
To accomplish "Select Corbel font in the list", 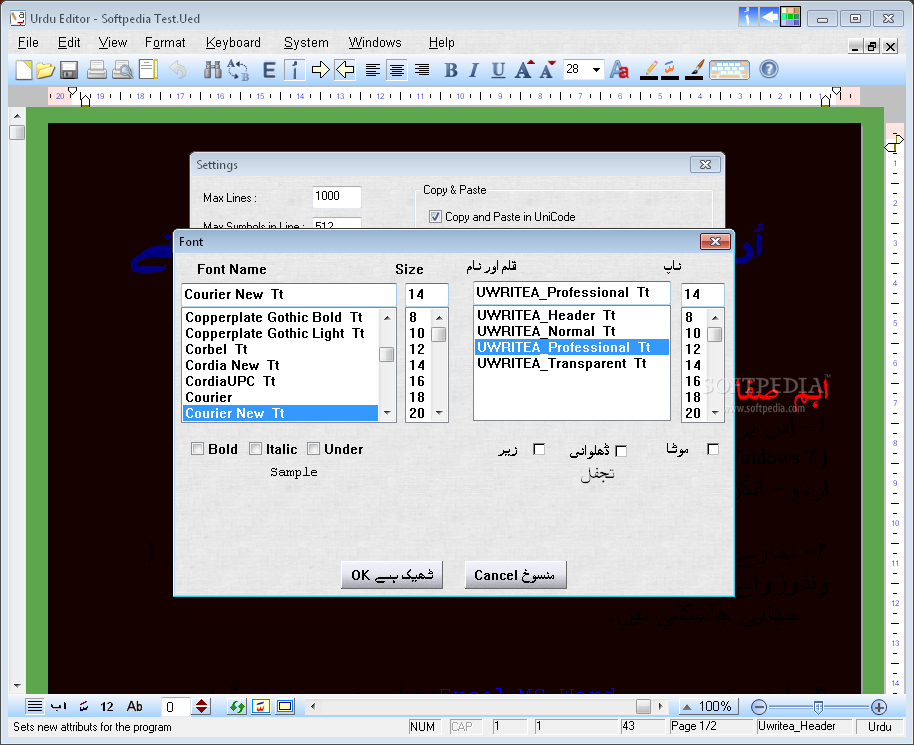I will pyautogui.click(x=280, y=349).
